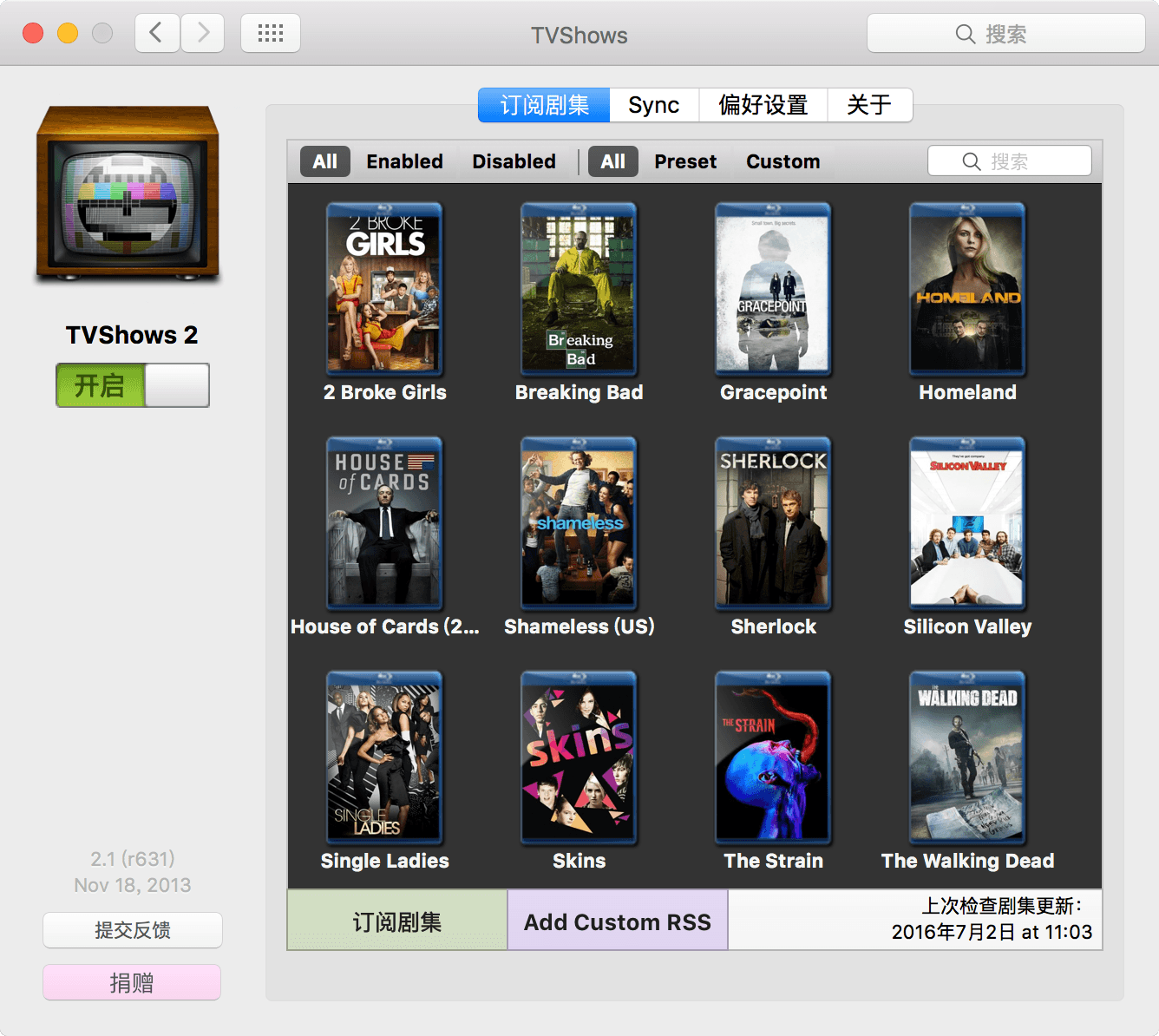The height and width of the screenshot is (1036, 1159).
Task: Select the Breaking Bad cover
Action: tap(579, 289)
